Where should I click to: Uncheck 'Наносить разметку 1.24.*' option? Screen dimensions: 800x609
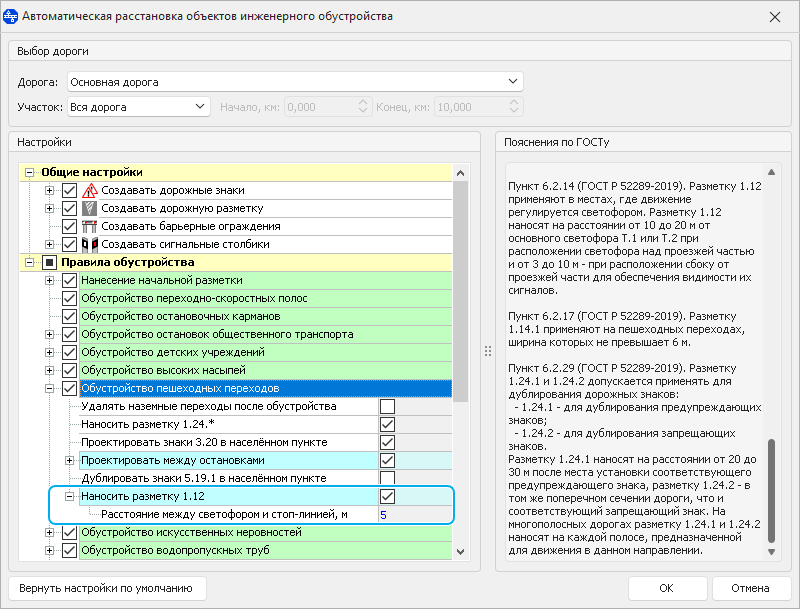pyautogui.click(x=387, y=424)
